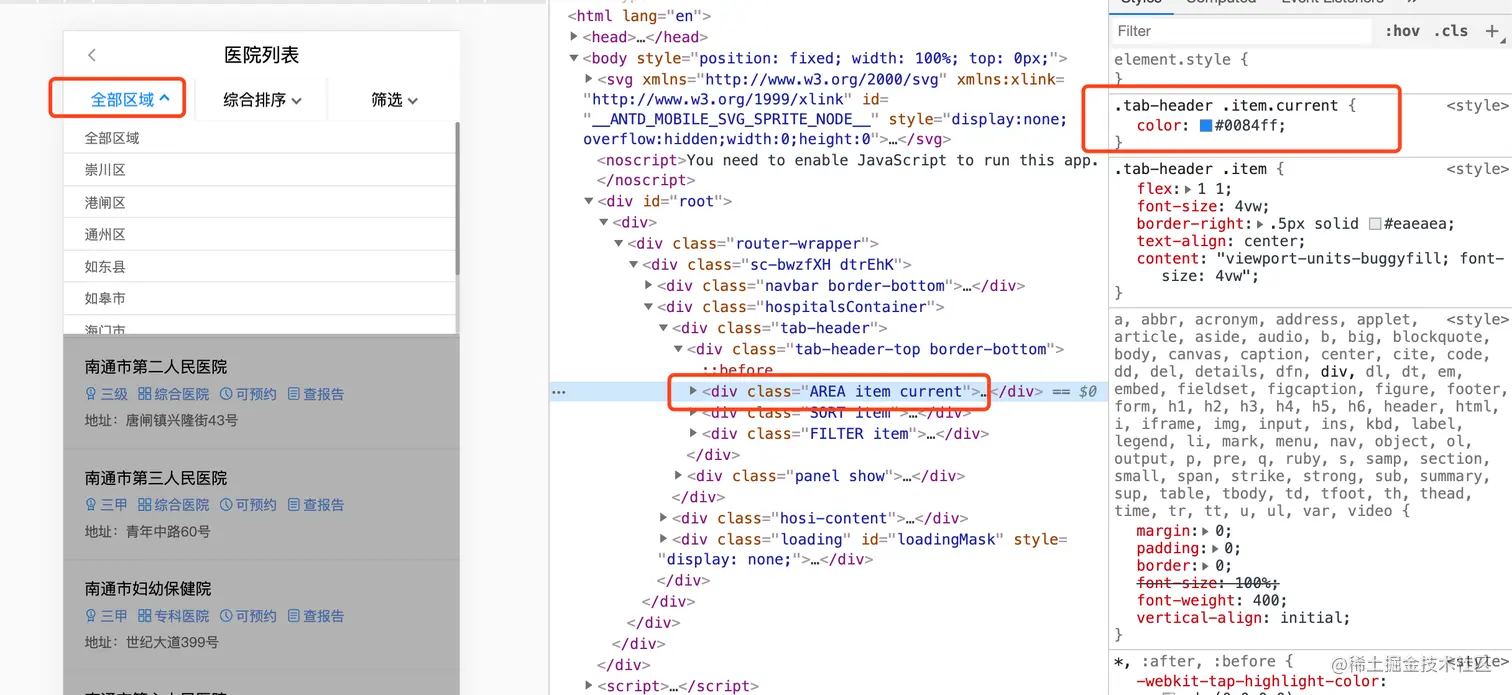
Task: Click the 查报告 tag under 南通市第二人民医院
Action: pyautogui.click(x=316, y=394)
